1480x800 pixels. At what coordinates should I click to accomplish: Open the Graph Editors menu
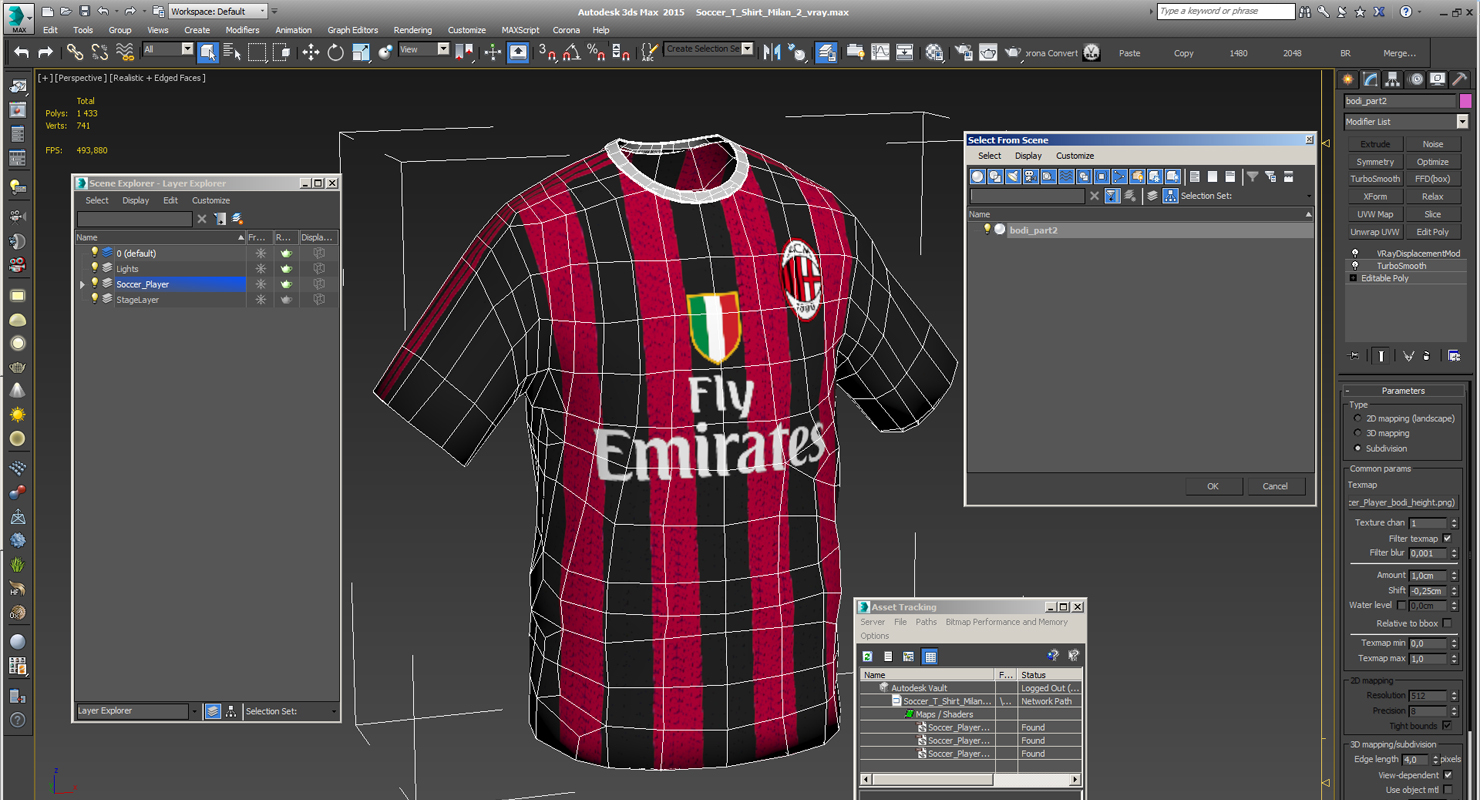pos(352,30)
